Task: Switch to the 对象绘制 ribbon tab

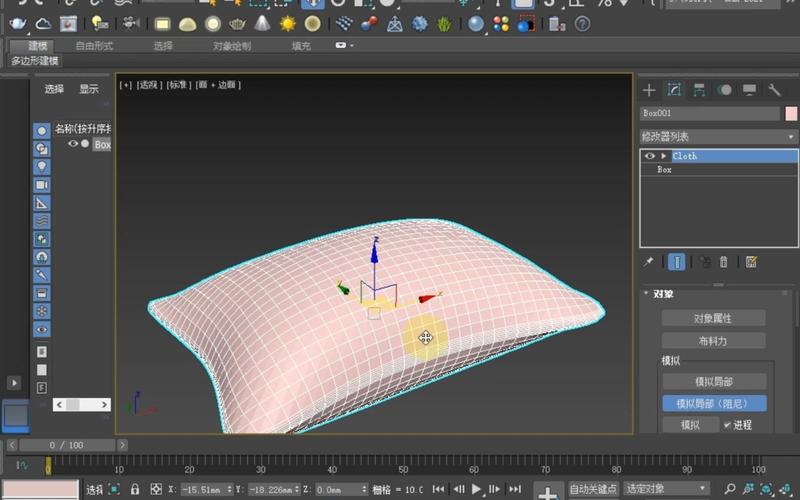Action: click(232, 46)
